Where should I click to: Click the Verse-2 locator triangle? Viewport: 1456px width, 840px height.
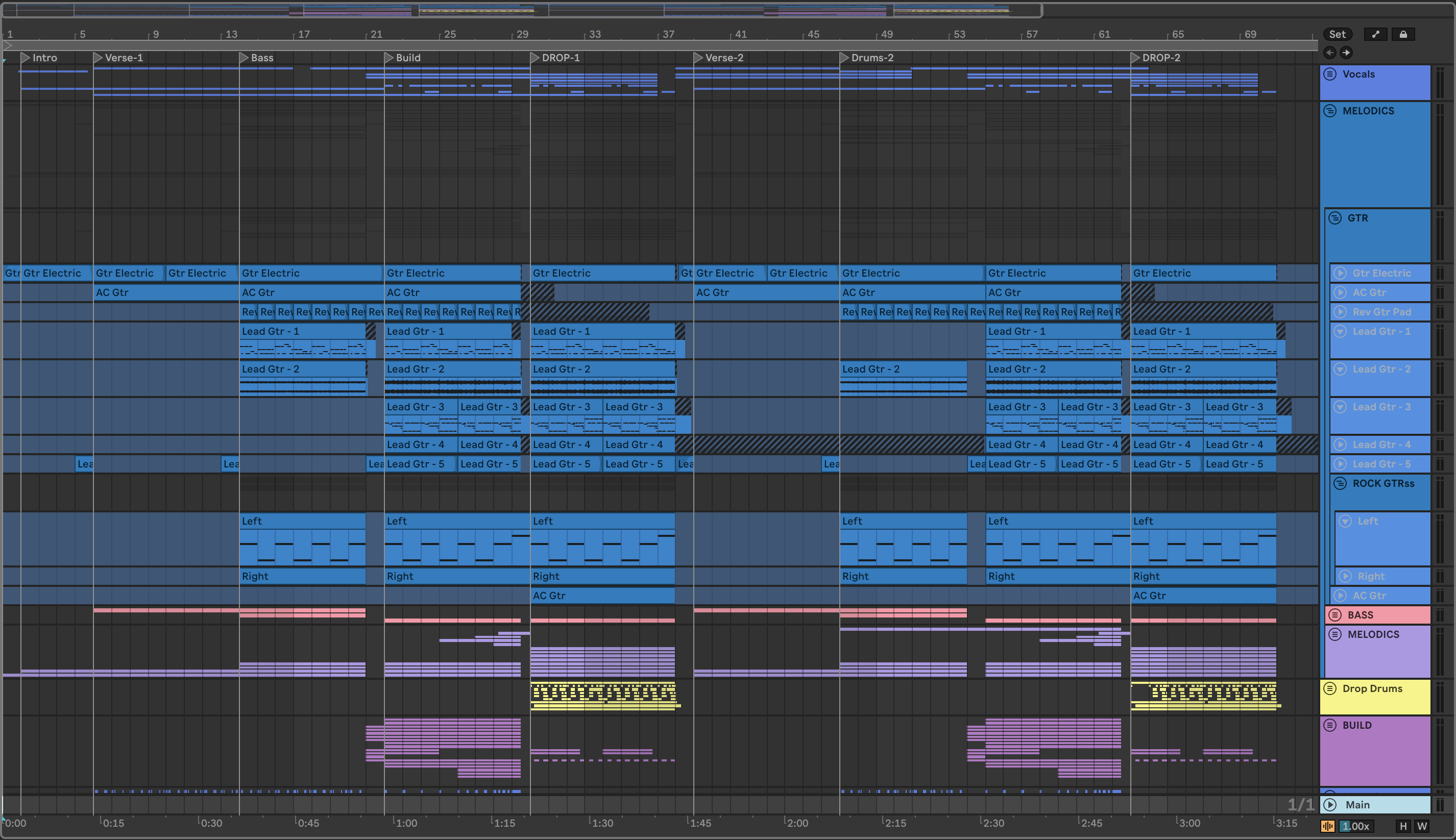tap(698, 58)
